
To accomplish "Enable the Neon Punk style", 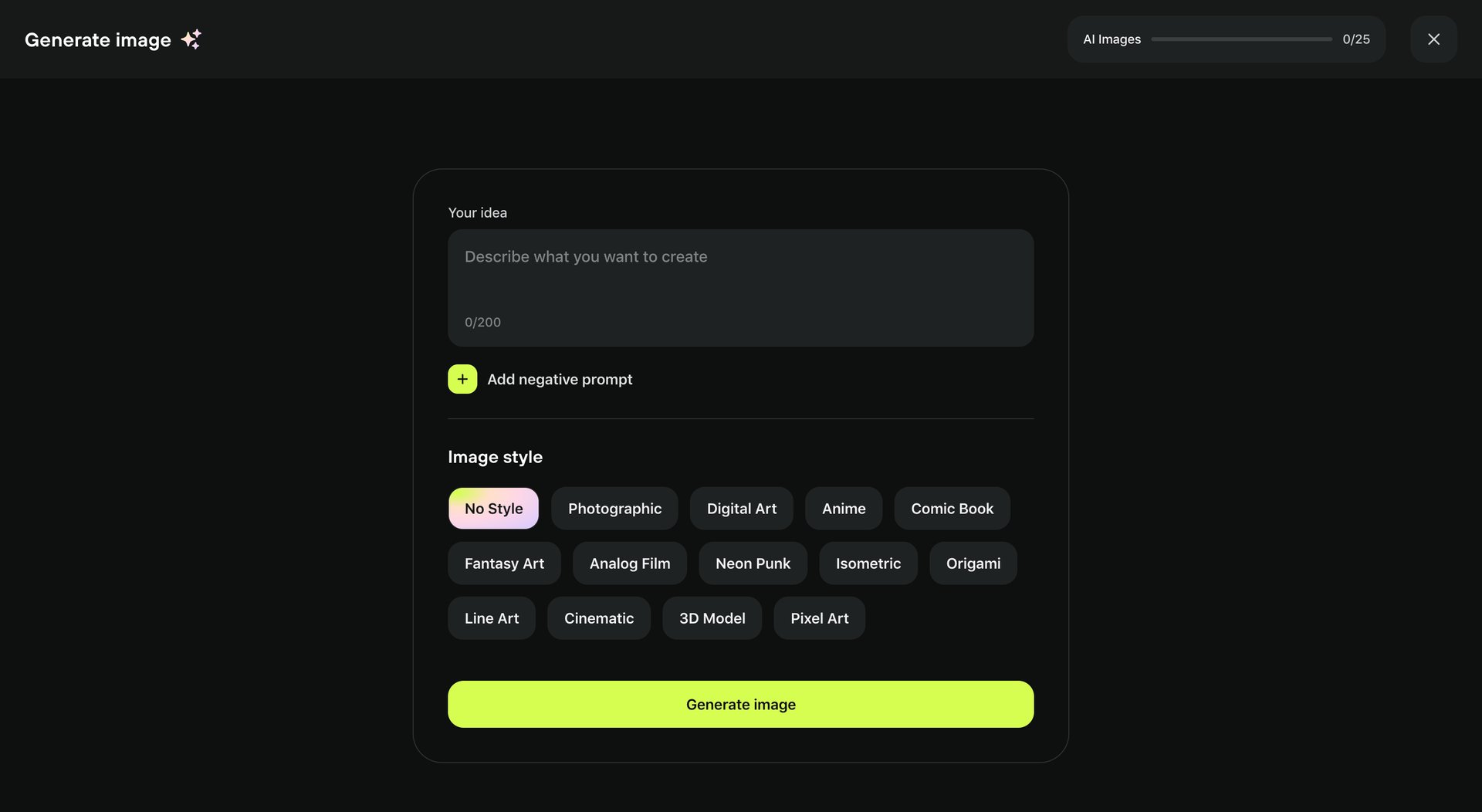I will [x=753, y=563].
